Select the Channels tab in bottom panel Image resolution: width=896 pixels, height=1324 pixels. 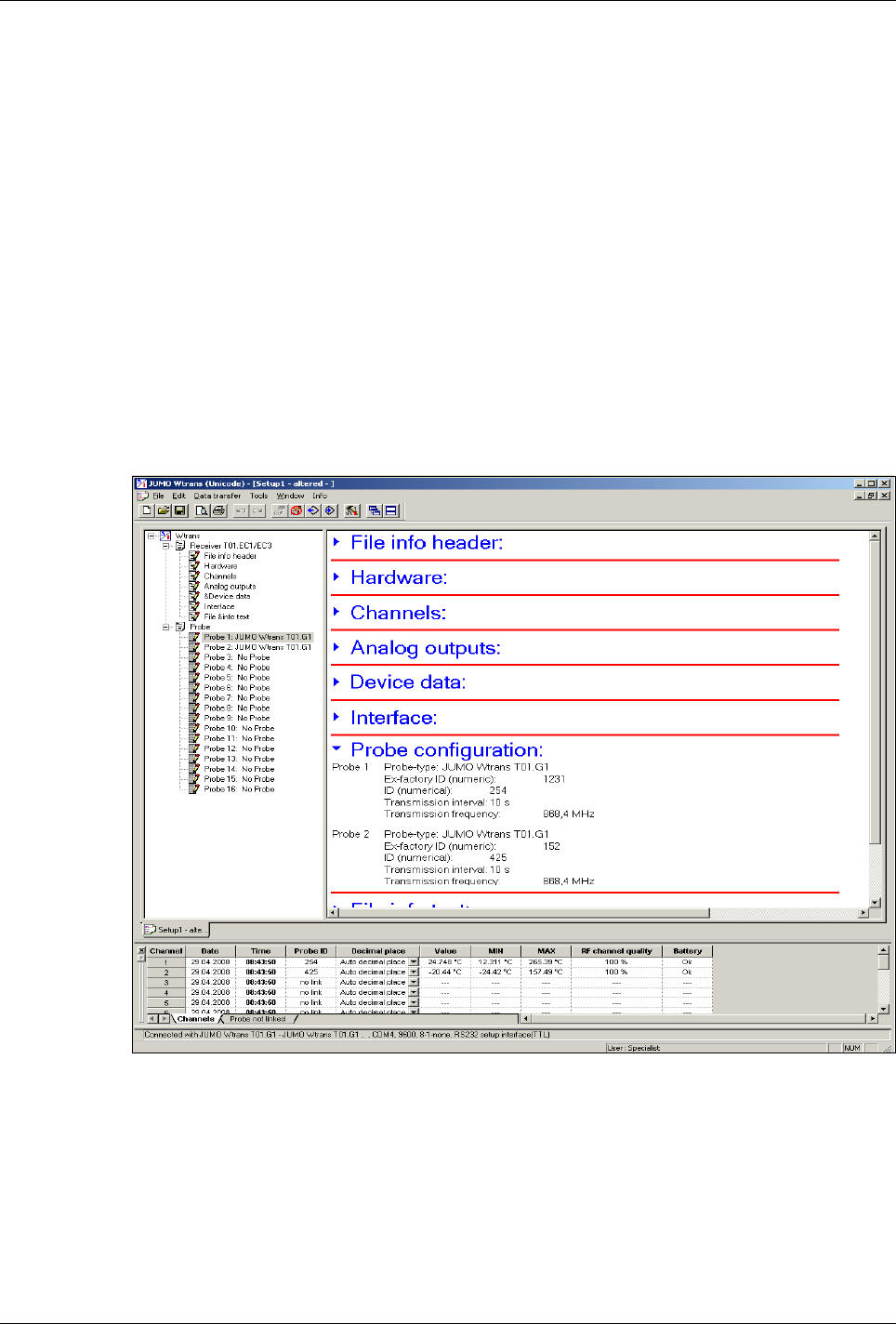pos(195,1019)
